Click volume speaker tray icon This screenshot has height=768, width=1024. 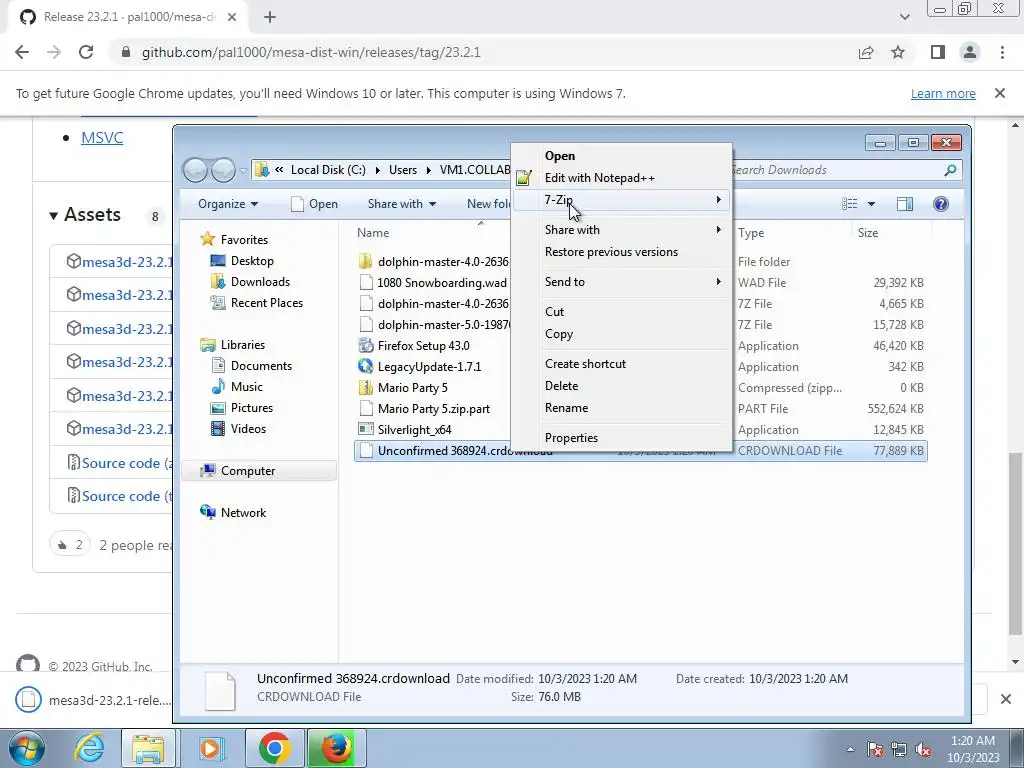[923, 750]
